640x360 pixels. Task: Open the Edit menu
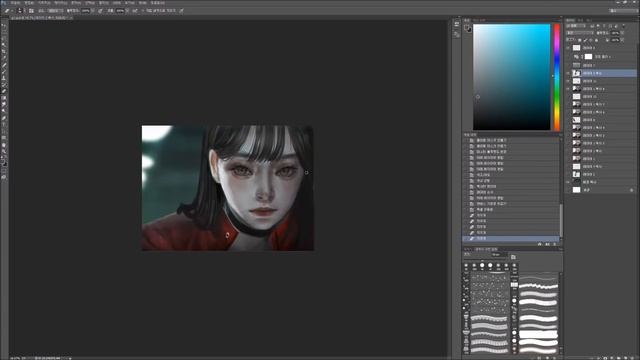click(29, 3)
